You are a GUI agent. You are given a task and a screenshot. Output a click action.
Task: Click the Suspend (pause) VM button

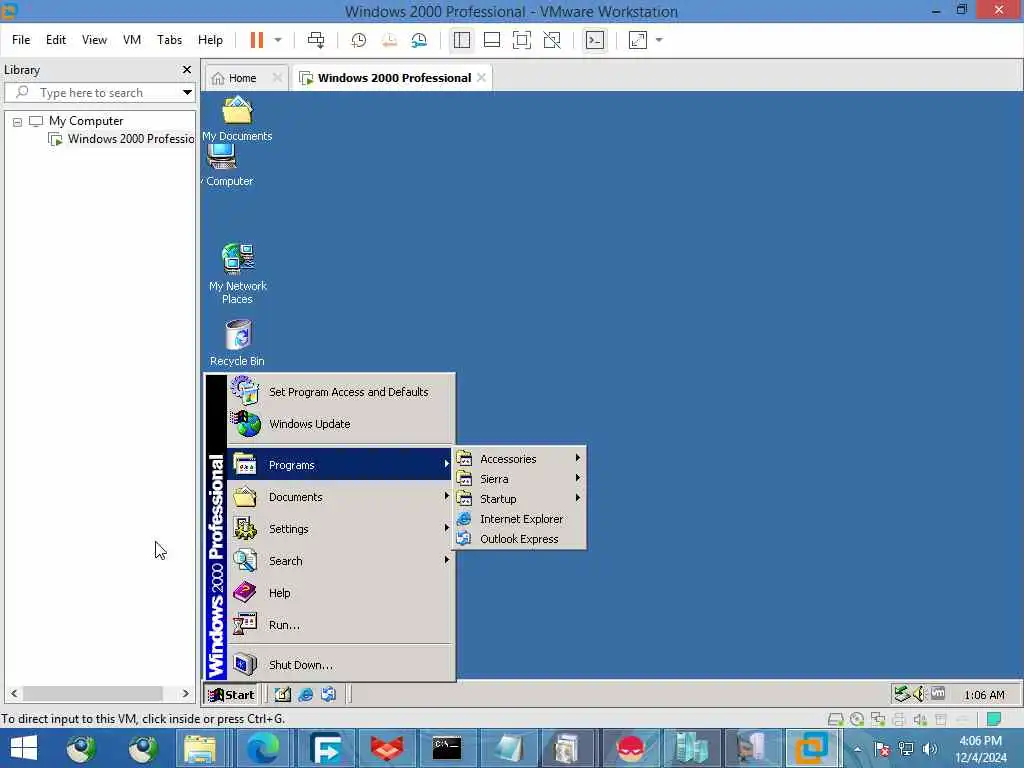click(257, 40)
